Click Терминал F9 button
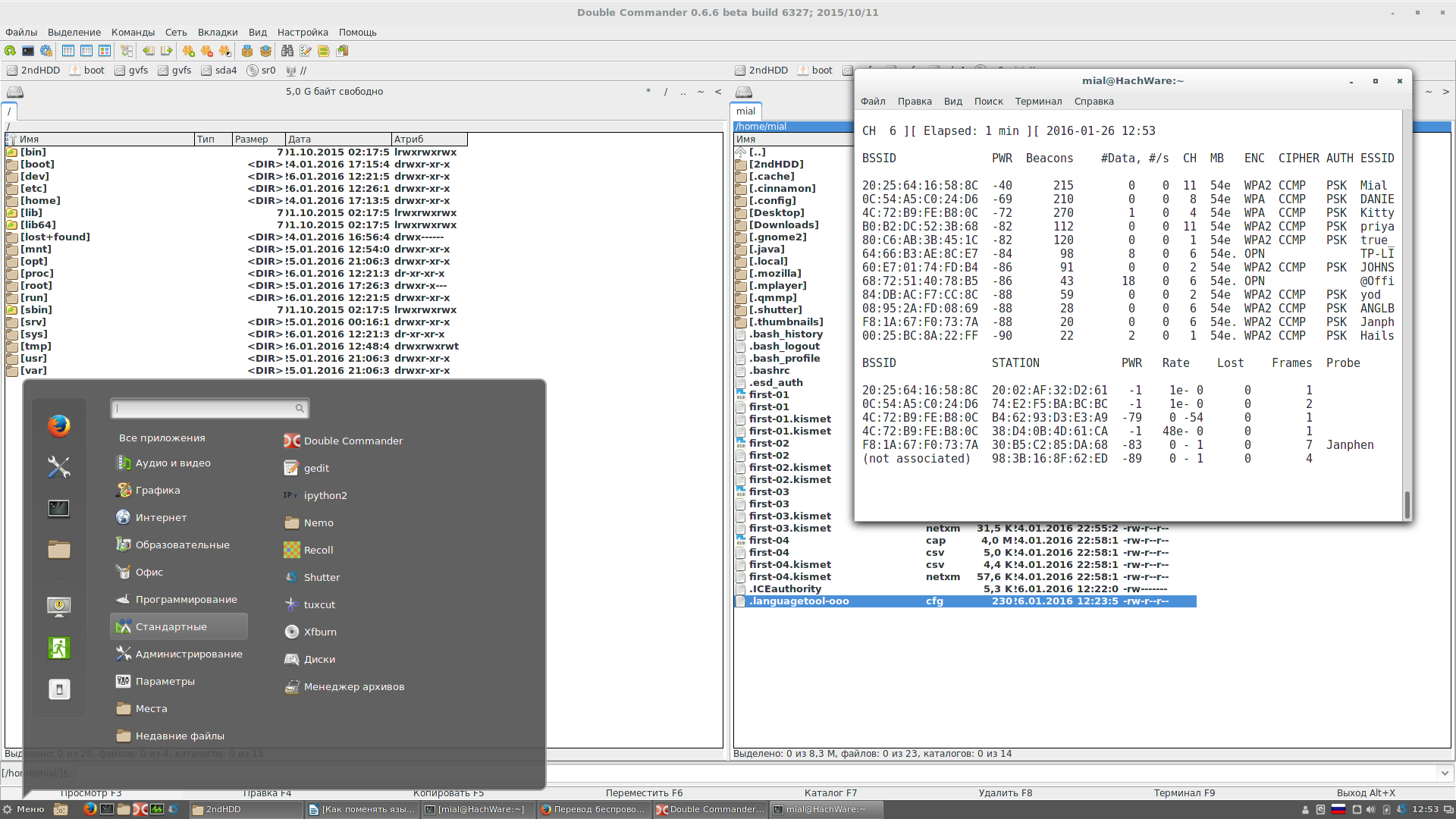Viewport: 1456px width, 819px height. point(1184,793)
